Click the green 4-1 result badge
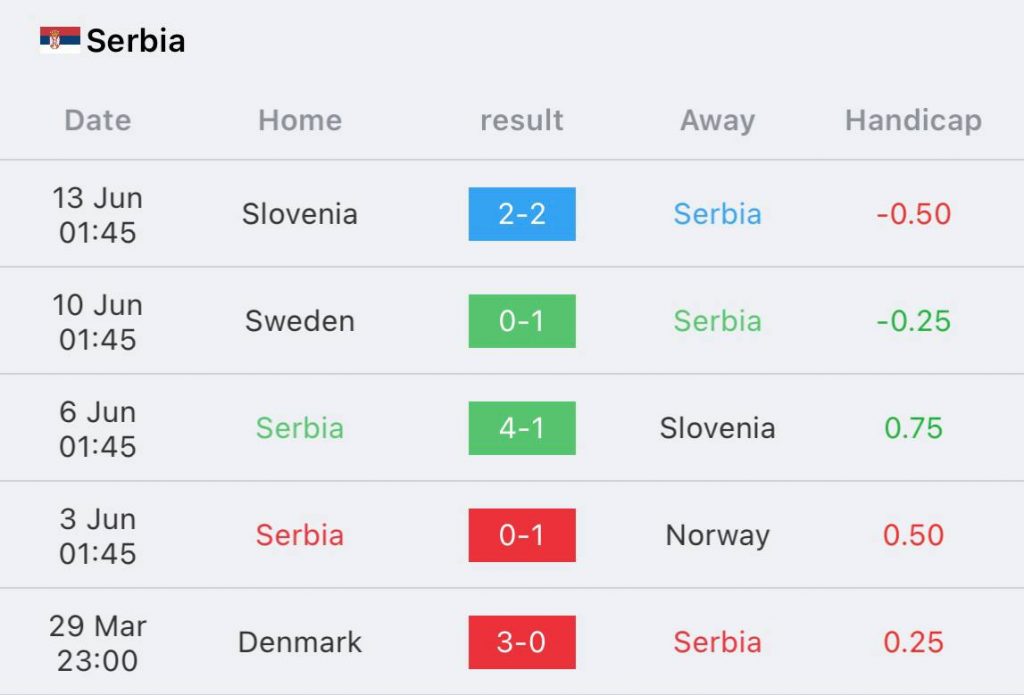Viewport: 1024px width, 695px height. (x=522, y=428)
